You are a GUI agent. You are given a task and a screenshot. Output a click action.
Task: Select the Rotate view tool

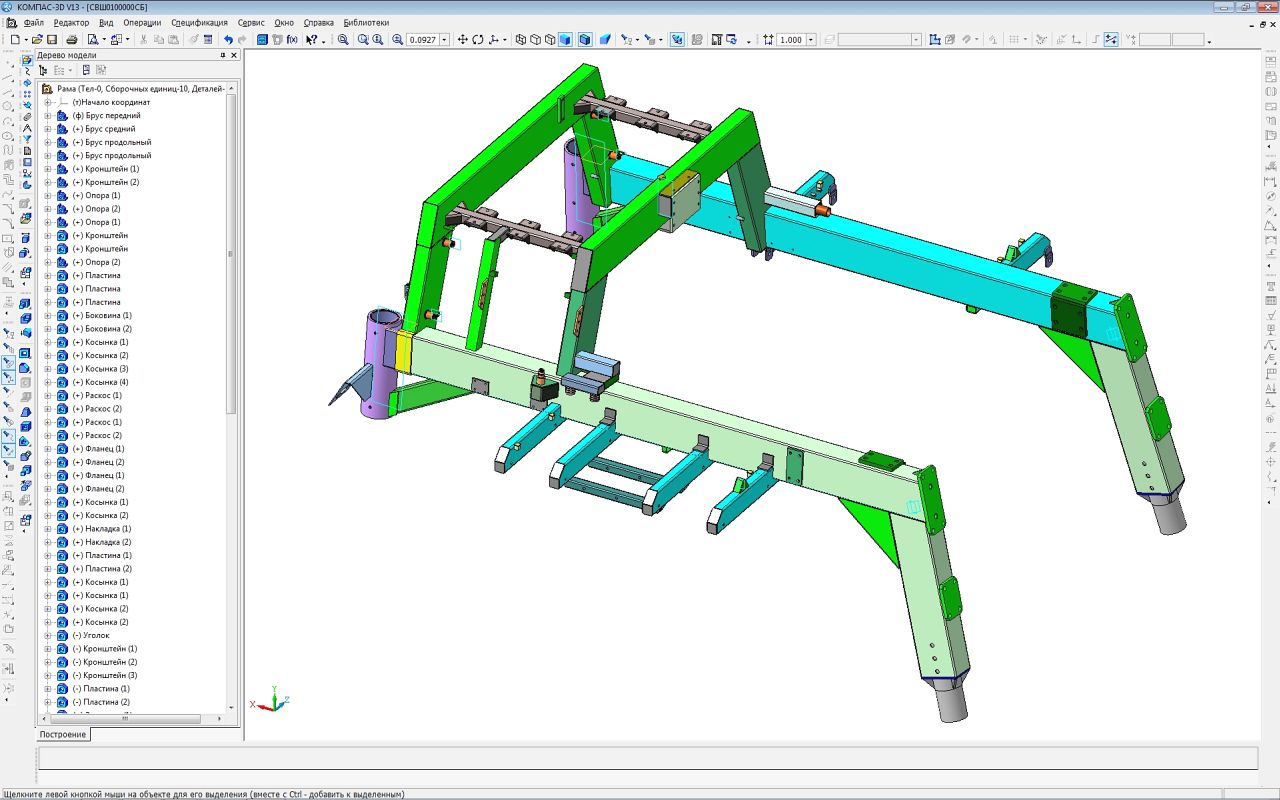coord(478,40)
